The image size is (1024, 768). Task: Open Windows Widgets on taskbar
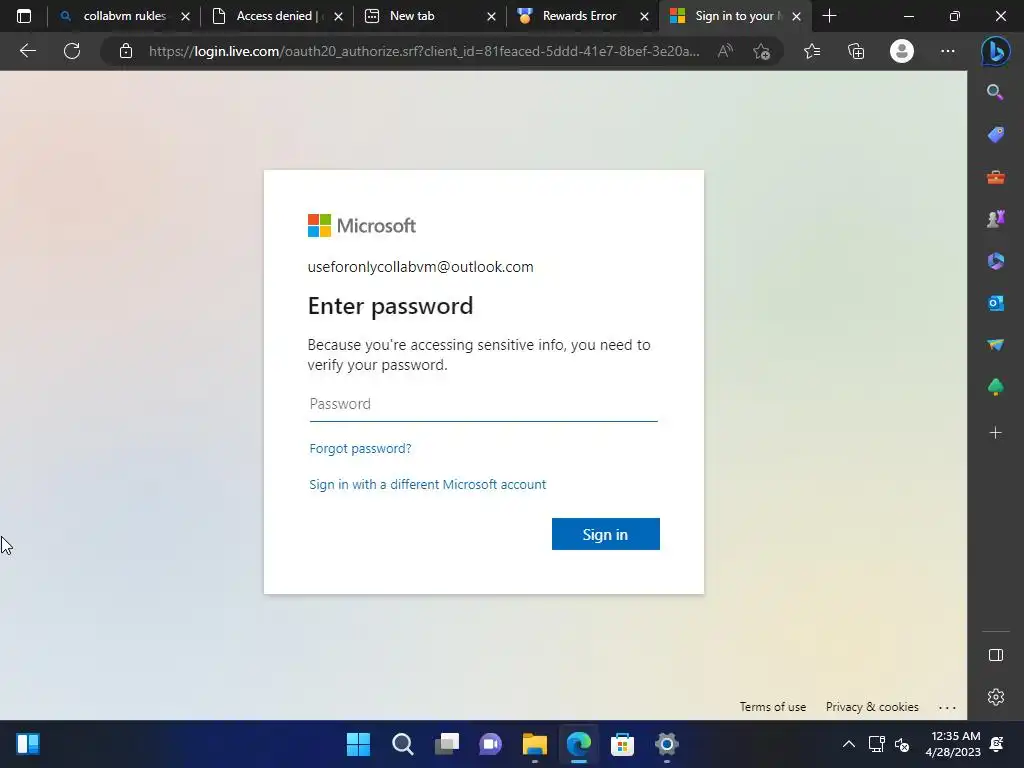coord(28,744)
